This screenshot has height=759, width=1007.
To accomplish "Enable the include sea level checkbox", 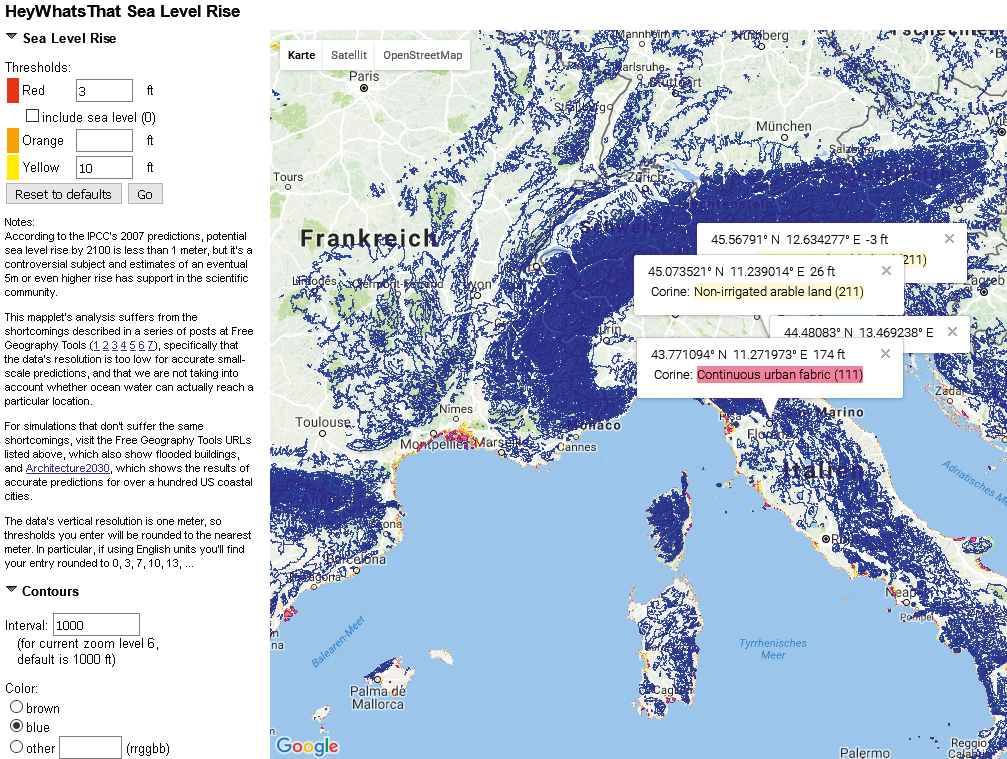I will (x=32, y=116).
